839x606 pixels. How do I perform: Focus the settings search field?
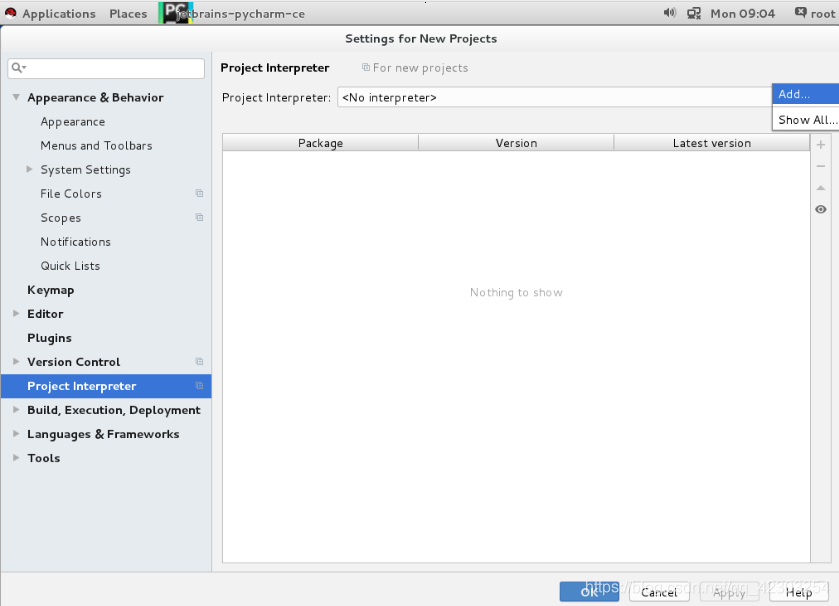point(106,68)
